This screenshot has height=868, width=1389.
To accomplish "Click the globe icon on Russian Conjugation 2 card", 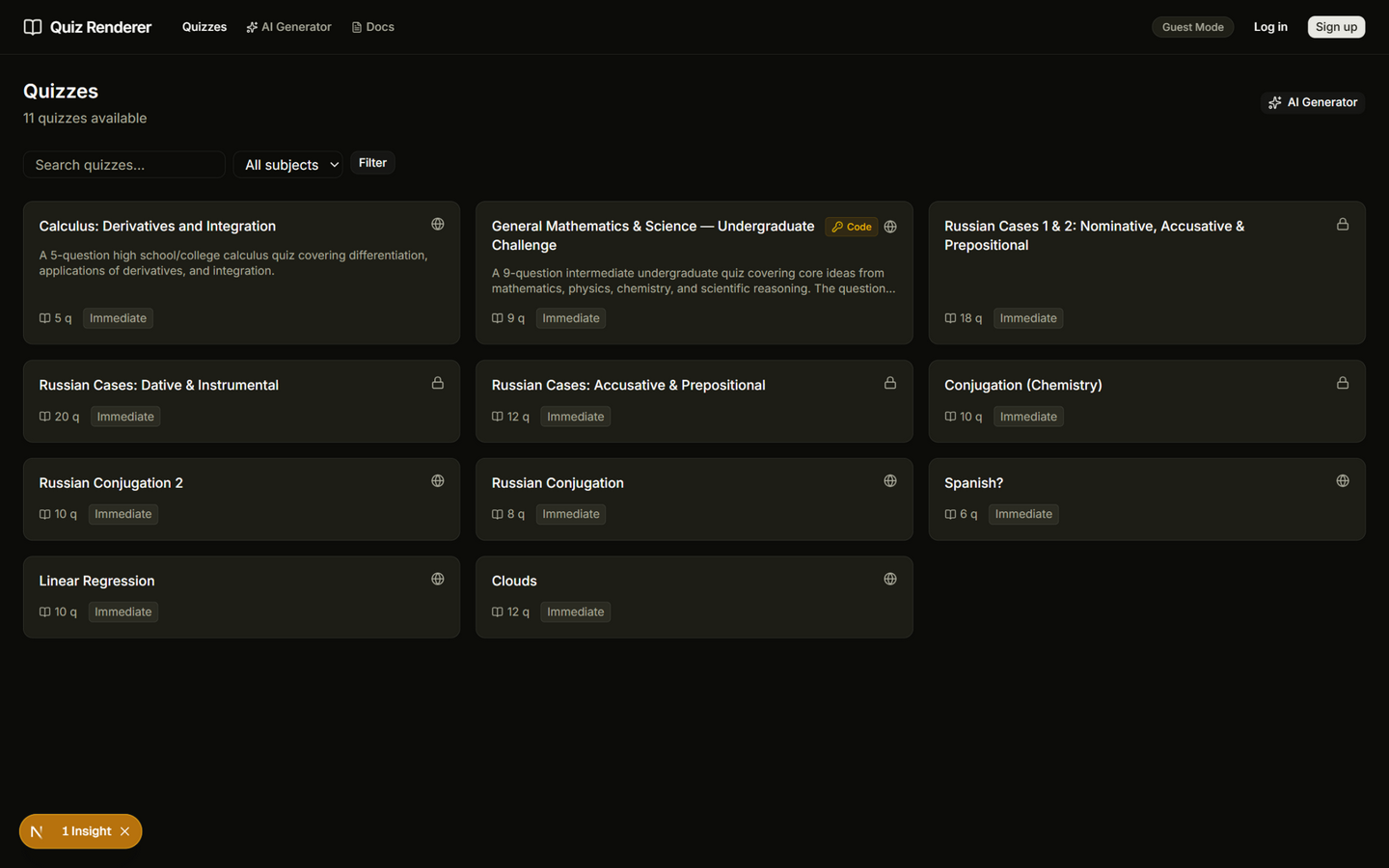I will pos(438,480).
